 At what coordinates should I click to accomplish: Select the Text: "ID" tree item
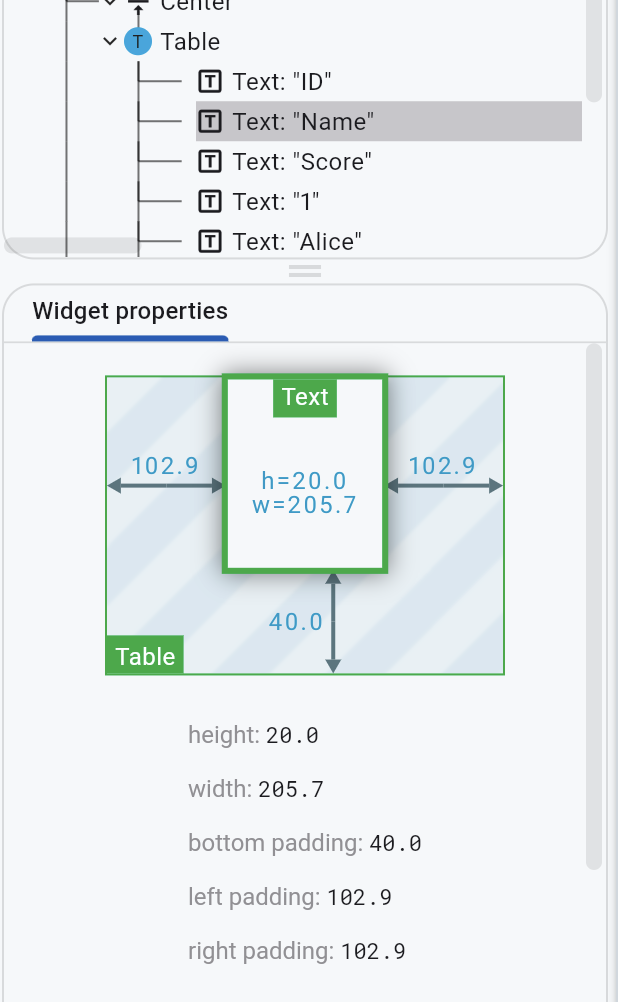coord(282,81)
